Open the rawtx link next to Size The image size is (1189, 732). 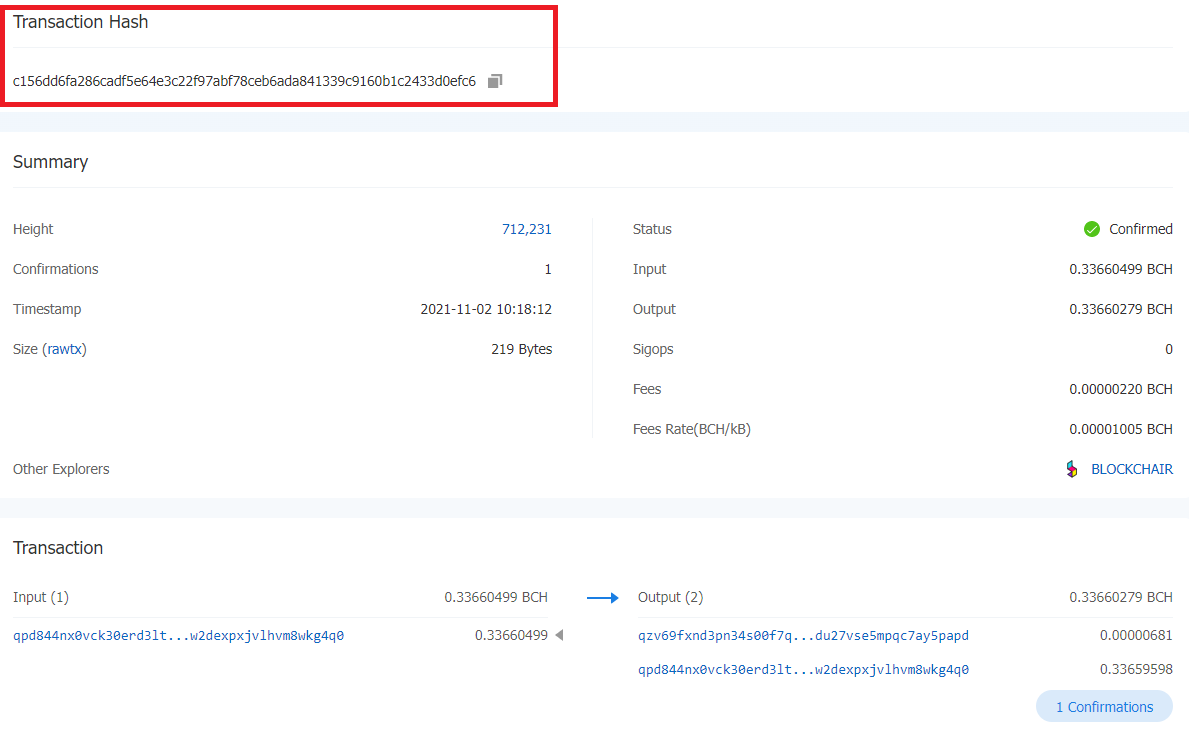coord(64,349)
